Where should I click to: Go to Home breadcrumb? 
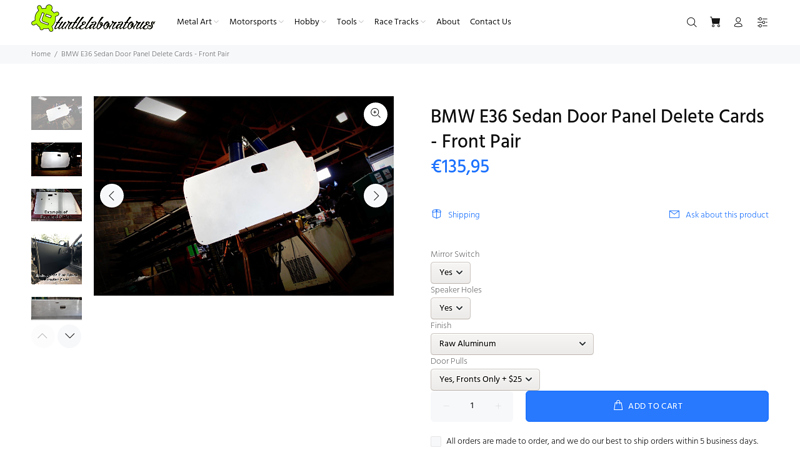click(41, 54)
